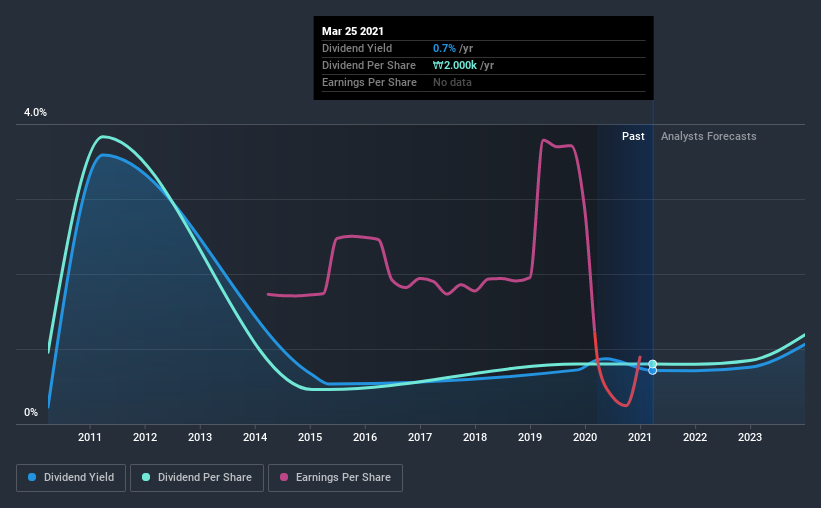Click the teal data point marker at Mar 2021
The width and height of the screenshot is (821, 508).
[652, 364]
